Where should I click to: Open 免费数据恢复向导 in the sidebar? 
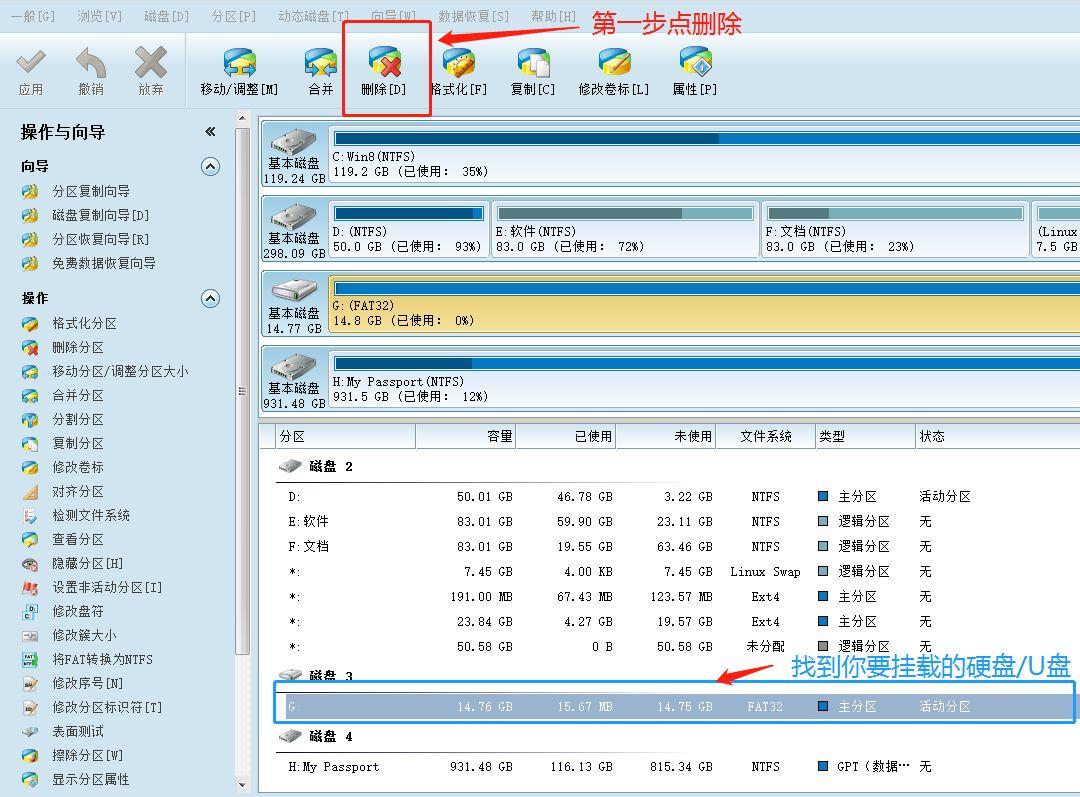click(x=104, y=263)
